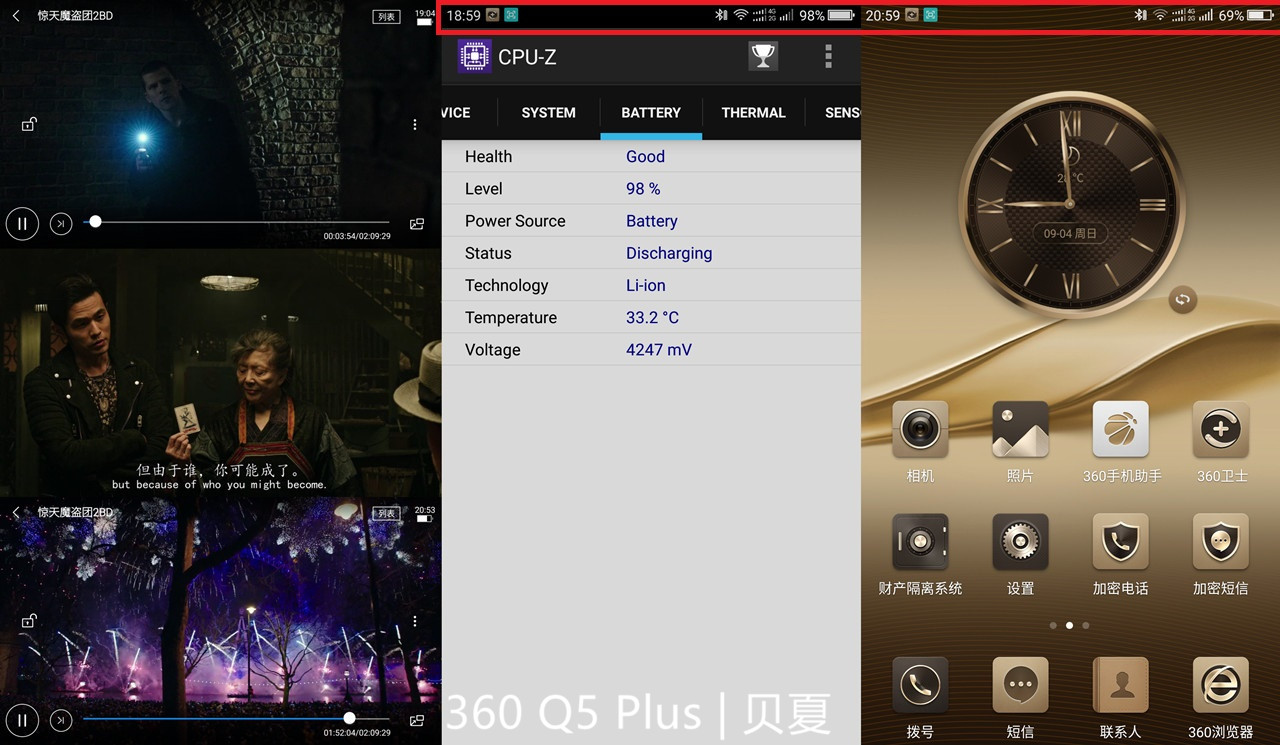Switch to the SYSTEM tab

pyautogui.click(x=548, y=113)
